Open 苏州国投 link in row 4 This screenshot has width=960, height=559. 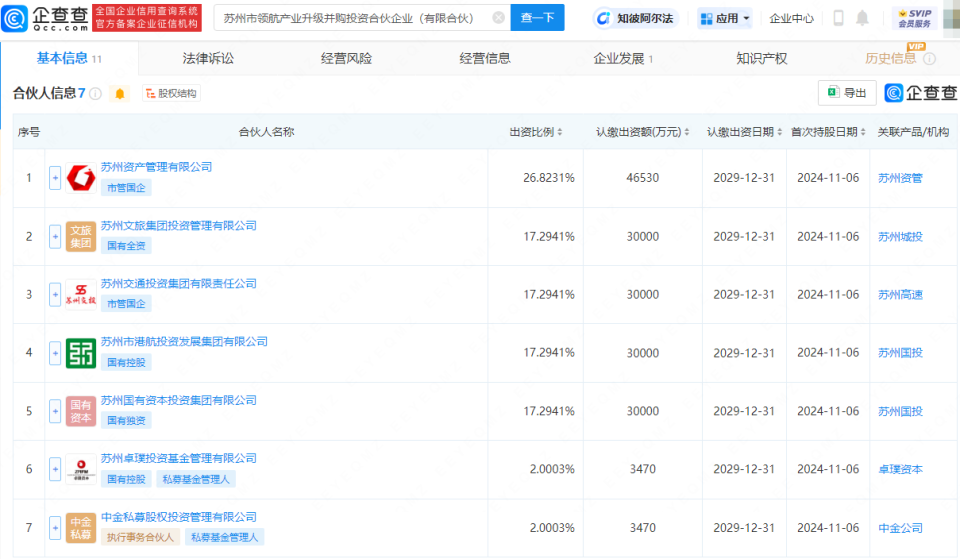tap(900, 353)
